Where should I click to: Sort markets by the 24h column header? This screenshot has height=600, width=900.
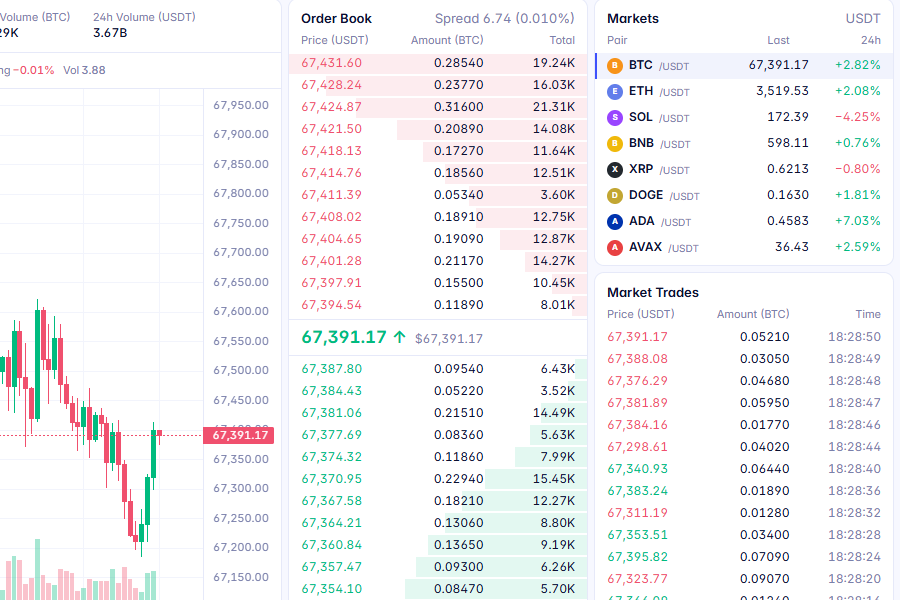click(x=871, y=40)
